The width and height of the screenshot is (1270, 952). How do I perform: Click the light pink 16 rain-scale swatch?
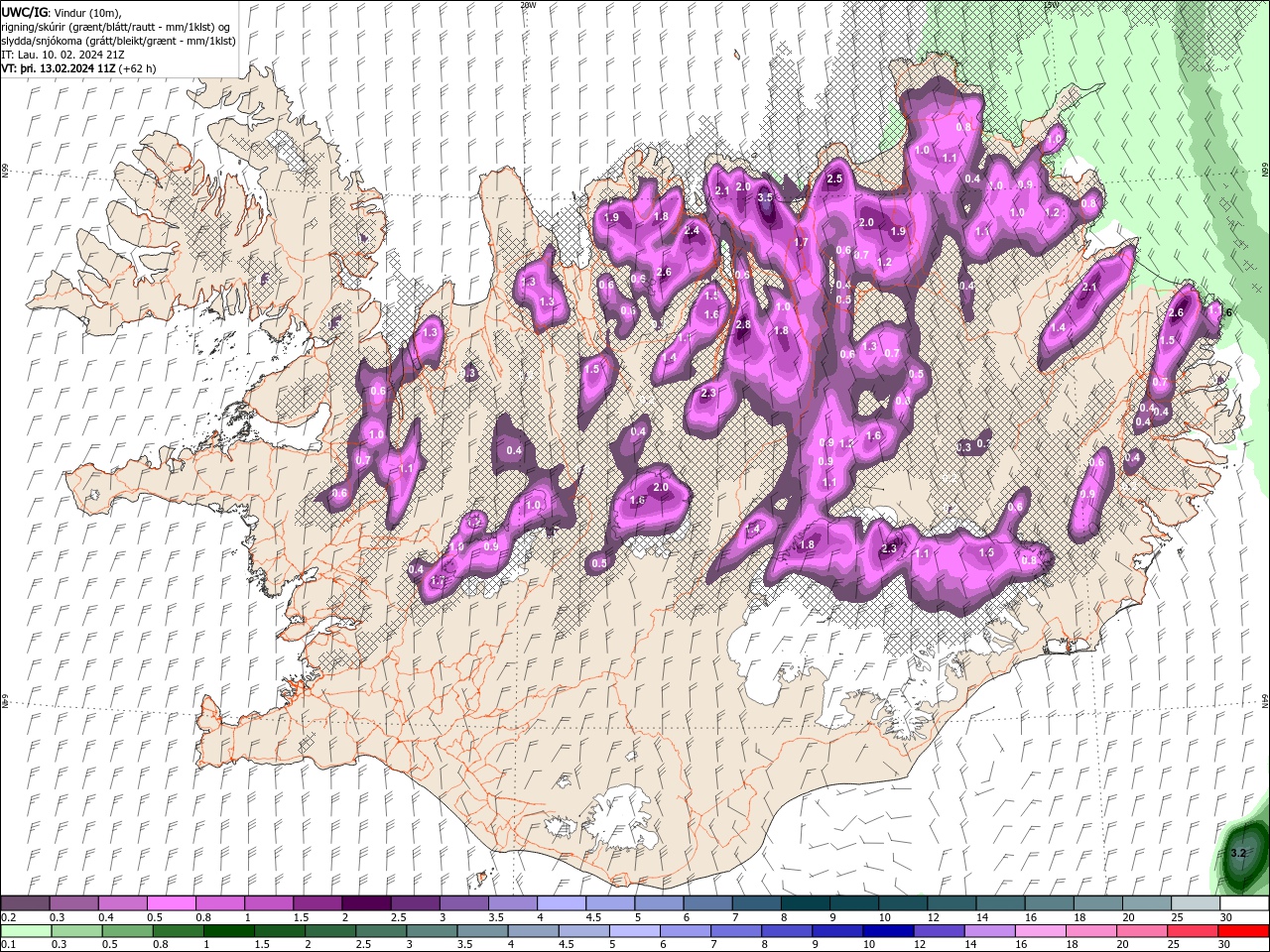click(1039, 931)
